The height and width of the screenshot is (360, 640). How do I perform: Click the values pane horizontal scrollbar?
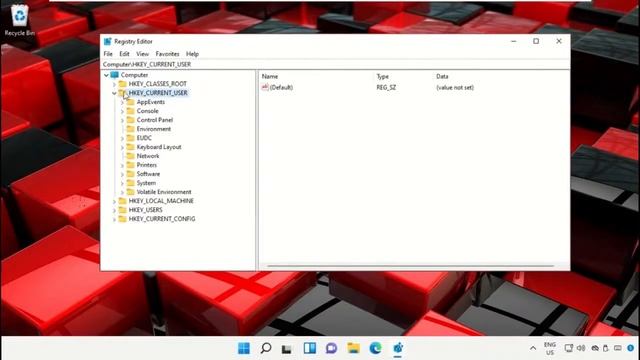pos(411,266)
